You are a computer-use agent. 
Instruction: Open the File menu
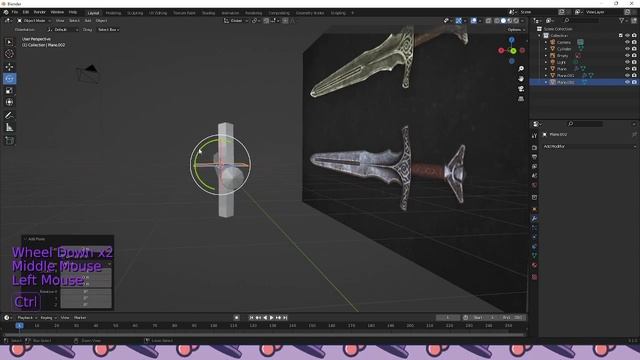15,12
